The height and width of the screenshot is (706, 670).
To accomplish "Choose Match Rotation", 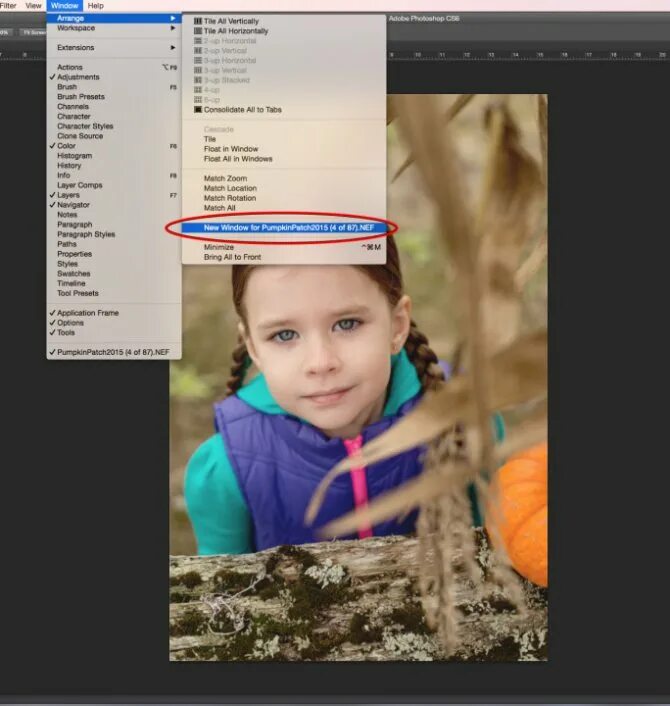I will pos(284,198).
